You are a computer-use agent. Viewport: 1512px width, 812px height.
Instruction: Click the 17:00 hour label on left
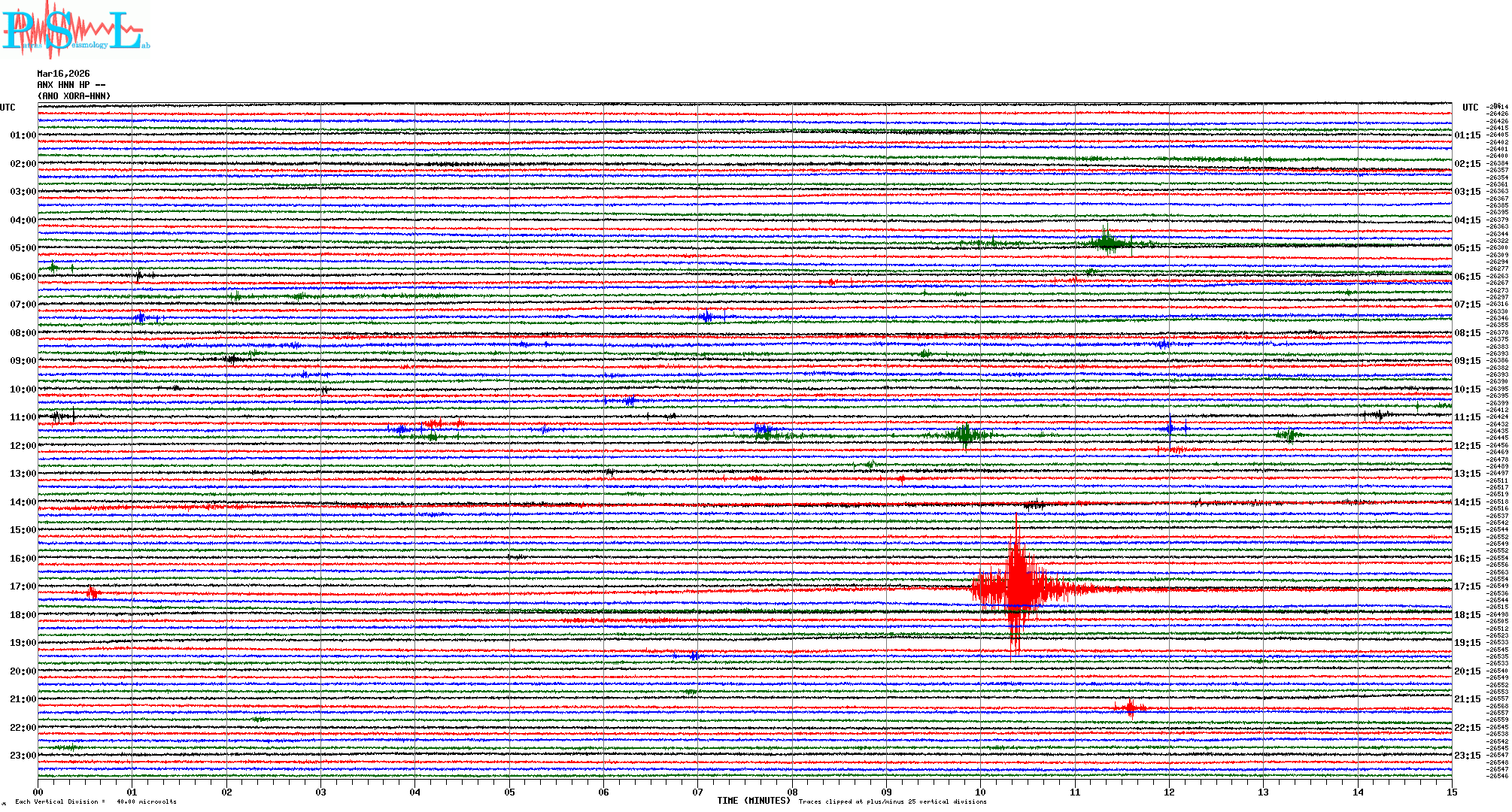[x=23, y=586]
